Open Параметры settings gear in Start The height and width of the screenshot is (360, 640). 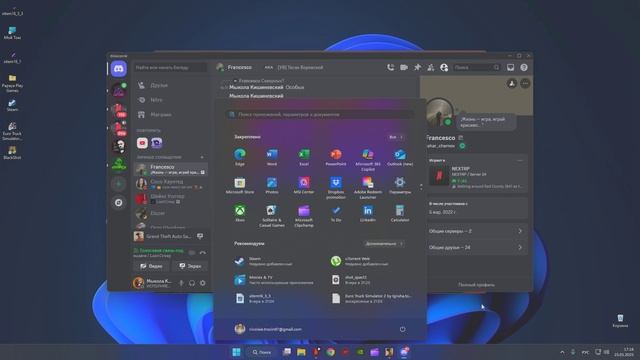[400, 185]
